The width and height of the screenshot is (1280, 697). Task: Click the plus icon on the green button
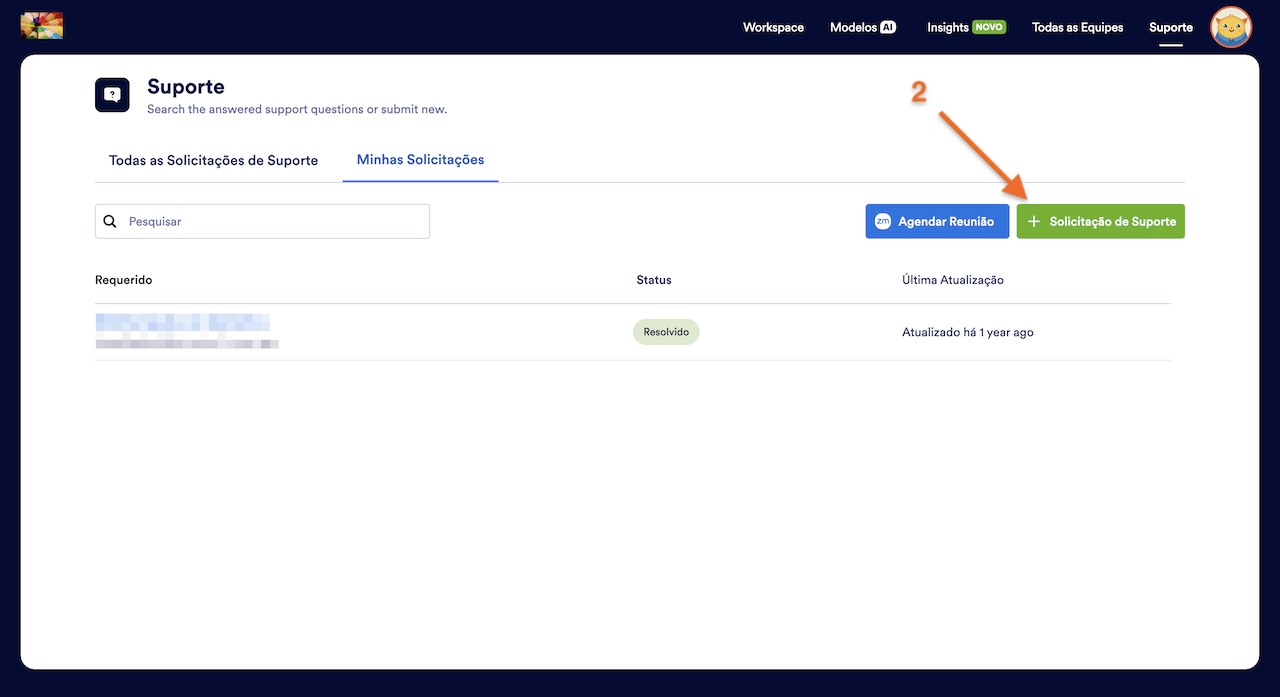pyautogui.click(x=1033, y=221)
